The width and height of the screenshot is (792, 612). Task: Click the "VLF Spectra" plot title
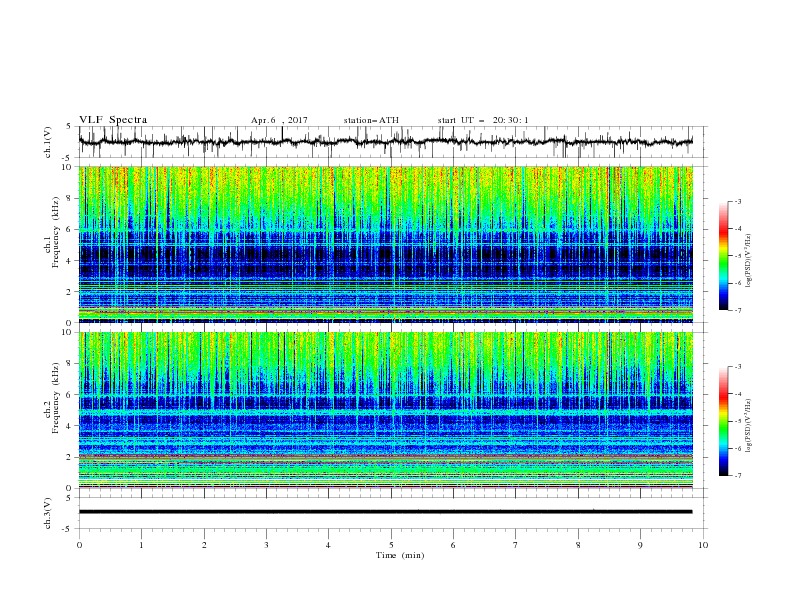coord(113,120)
